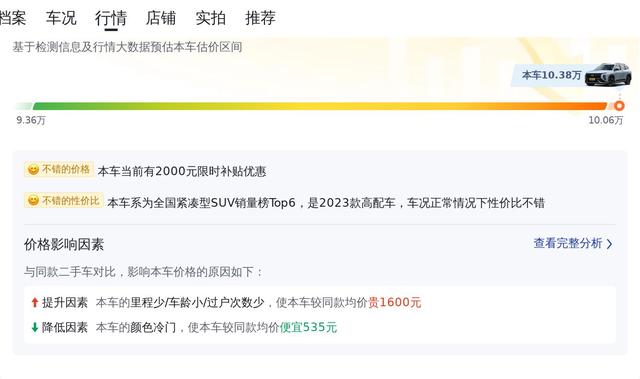Open 查看完整分析 link
This screenshot has height=379, width=640.
573,244
